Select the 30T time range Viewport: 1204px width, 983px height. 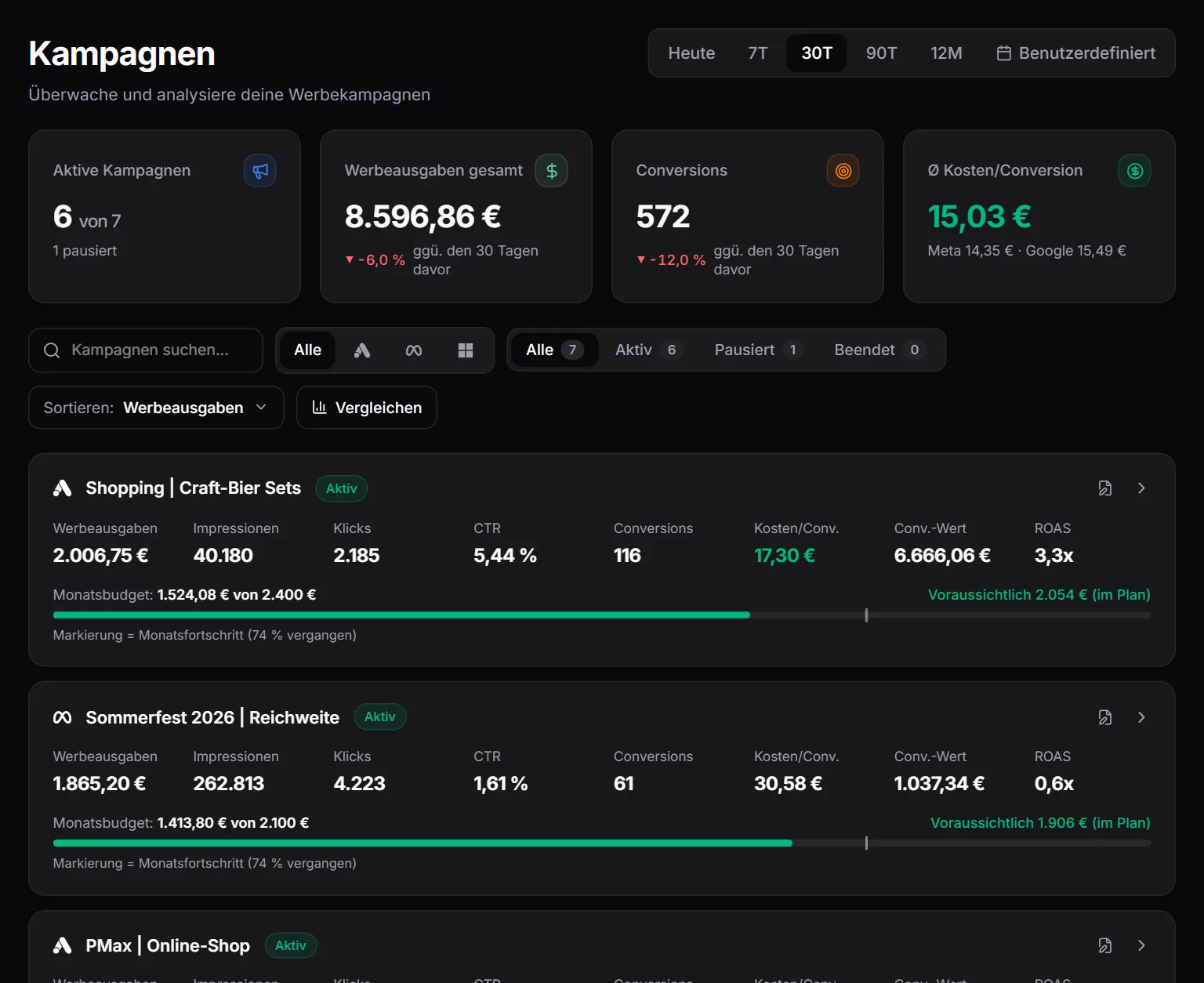click(817, 53)
